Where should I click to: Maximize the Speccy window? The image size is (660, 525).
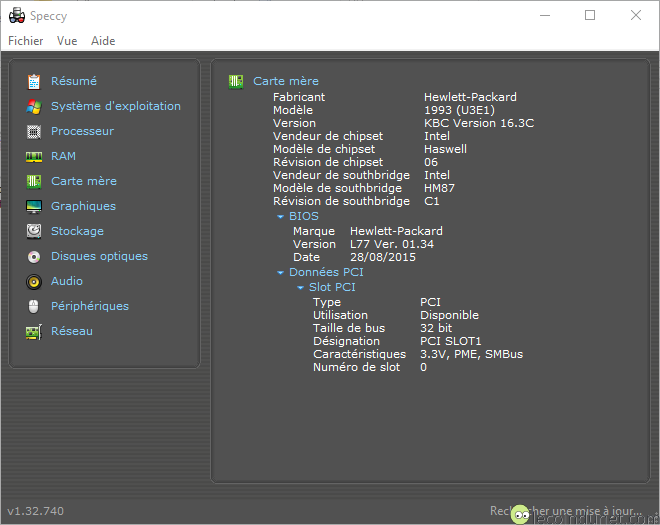(590, 16)
